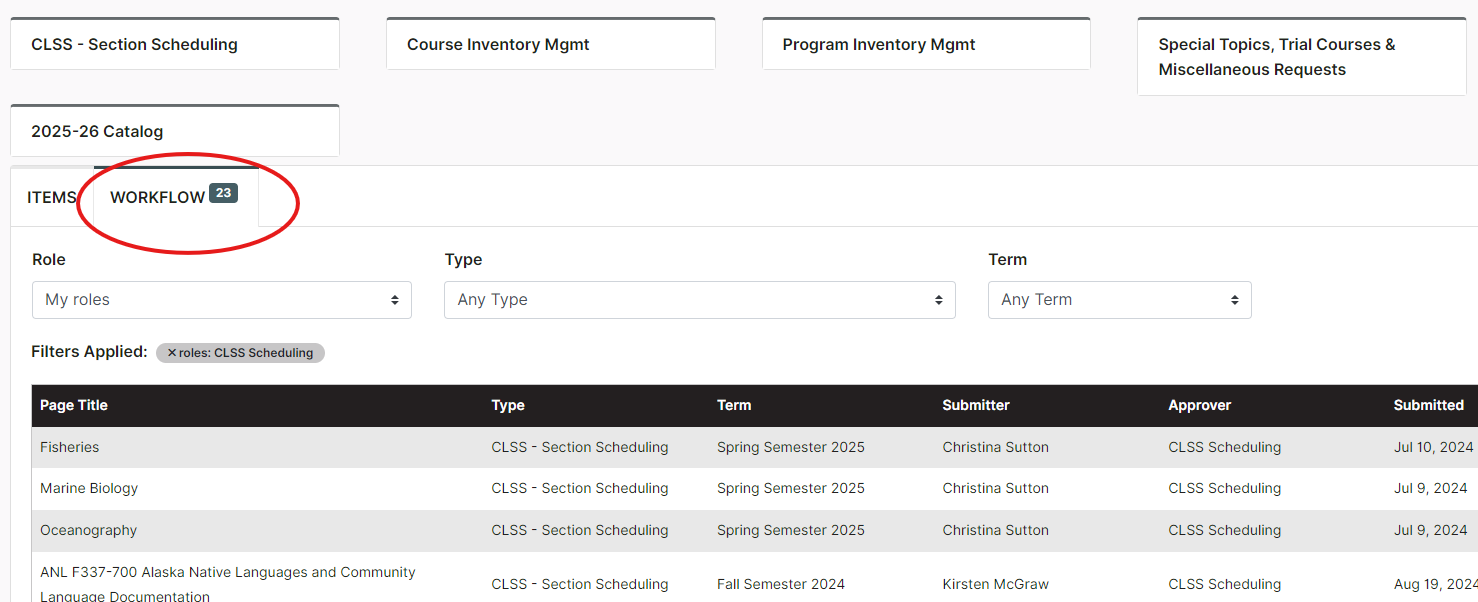Image resolution: width=1478 pixels, height=602 pixels.
Task: Click the workflow count badge 23
Action: 223,193
